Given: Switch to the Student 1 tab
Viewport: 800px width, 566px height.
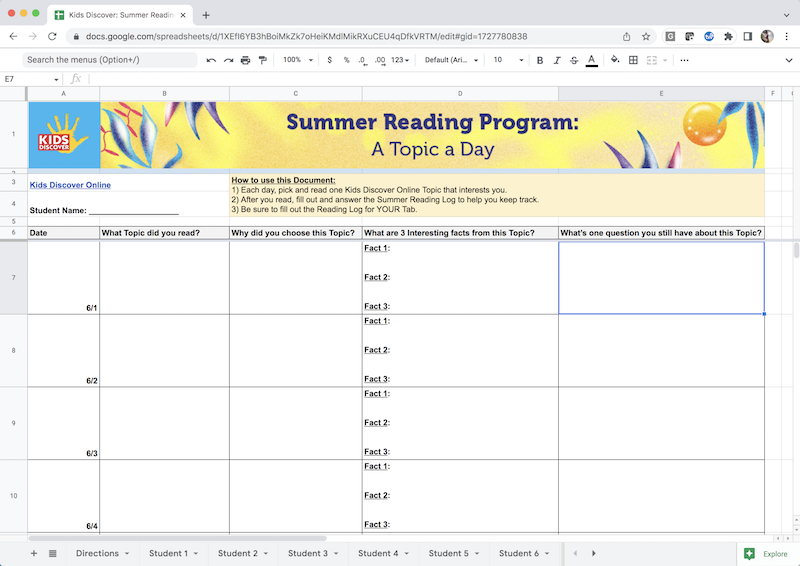Looking at the screenshot, I should (168, 553).
